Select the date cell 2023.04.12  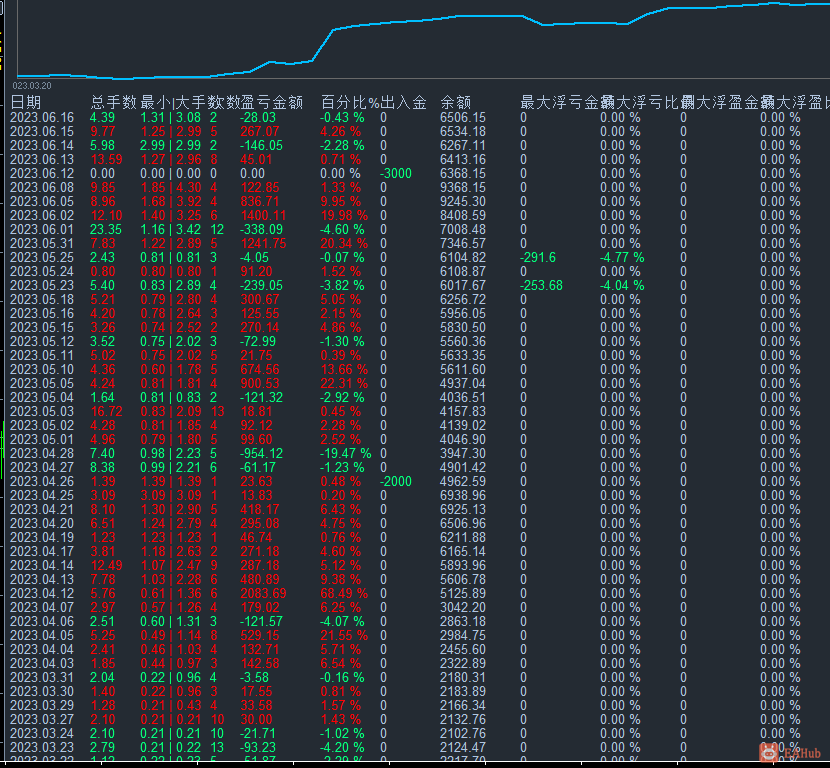pos(42,593)
